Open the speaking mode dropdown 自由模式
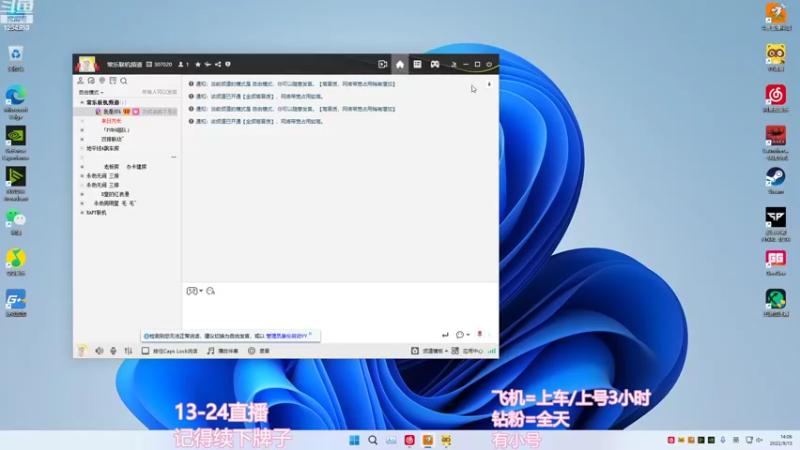Viewport: 800px width, 450px height. coord(91,92)
